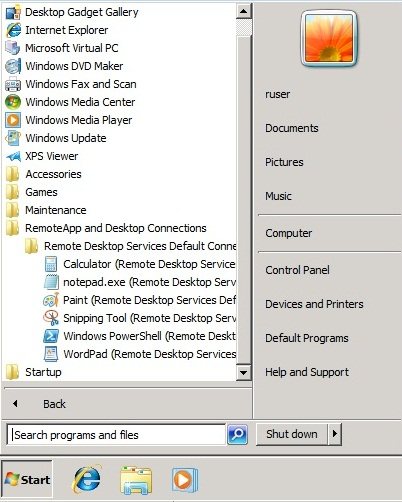Click the Snipping Tool RemoteApp icon
Viewport: 402px width, 502px height.
(x=51, y=318)
